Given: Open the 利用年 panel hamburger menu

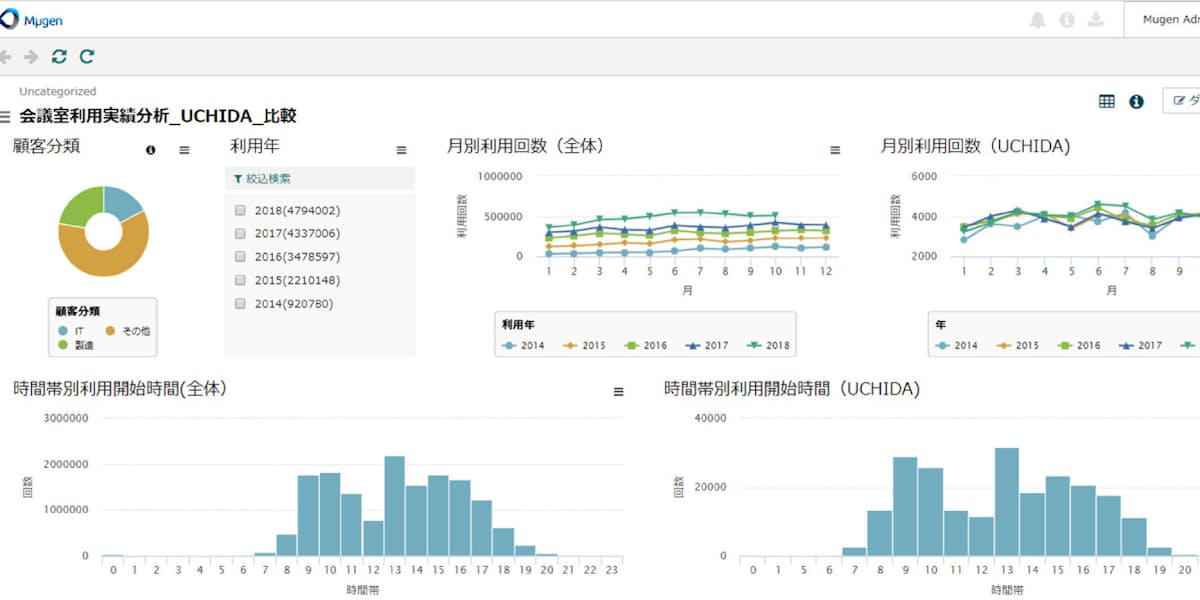Looking at the screenshot, I should 401,150.
